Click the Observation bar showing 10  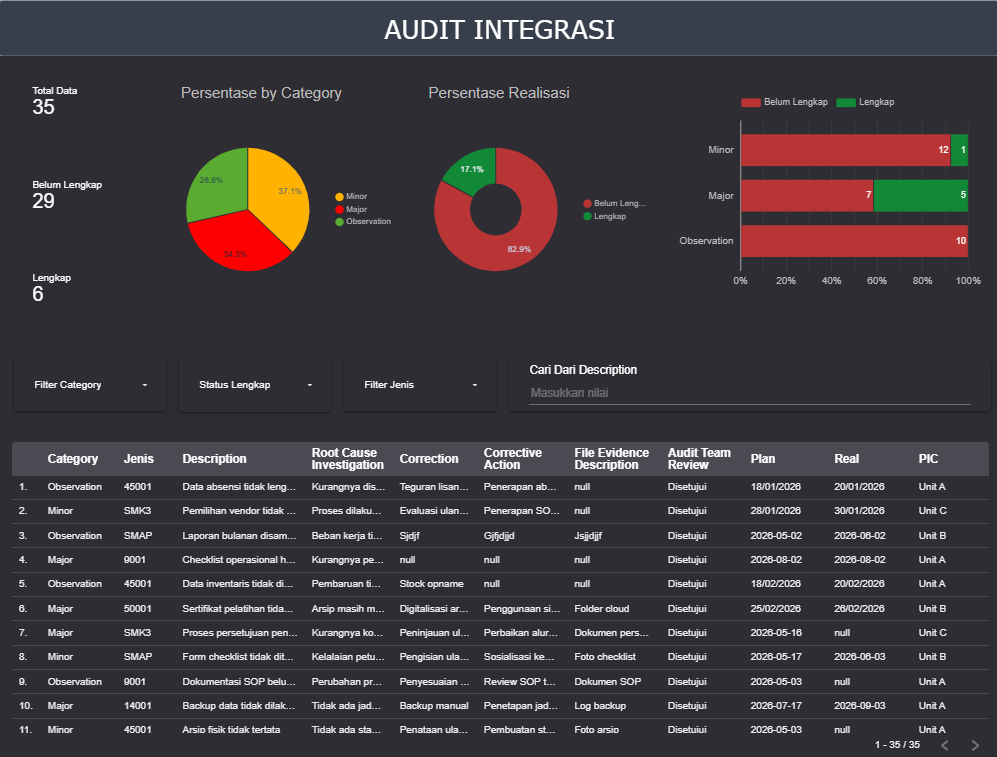point(854,241)
